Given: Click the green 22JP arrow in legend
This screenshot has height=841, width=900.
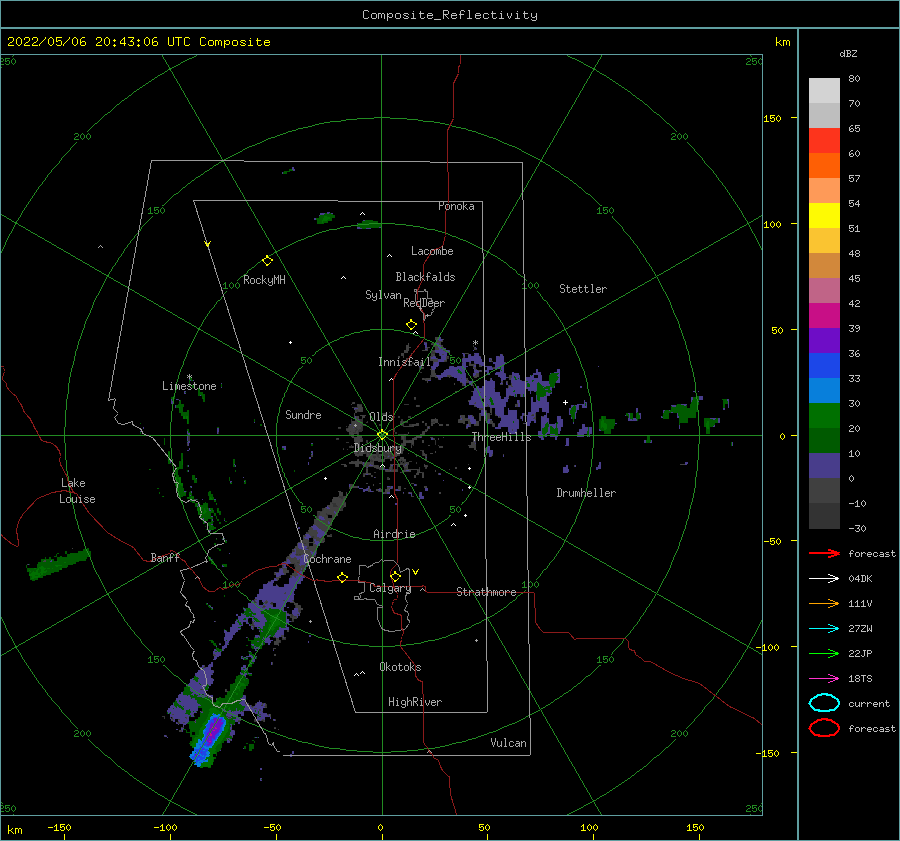Looking at the screenshot, I should point(824,653).
